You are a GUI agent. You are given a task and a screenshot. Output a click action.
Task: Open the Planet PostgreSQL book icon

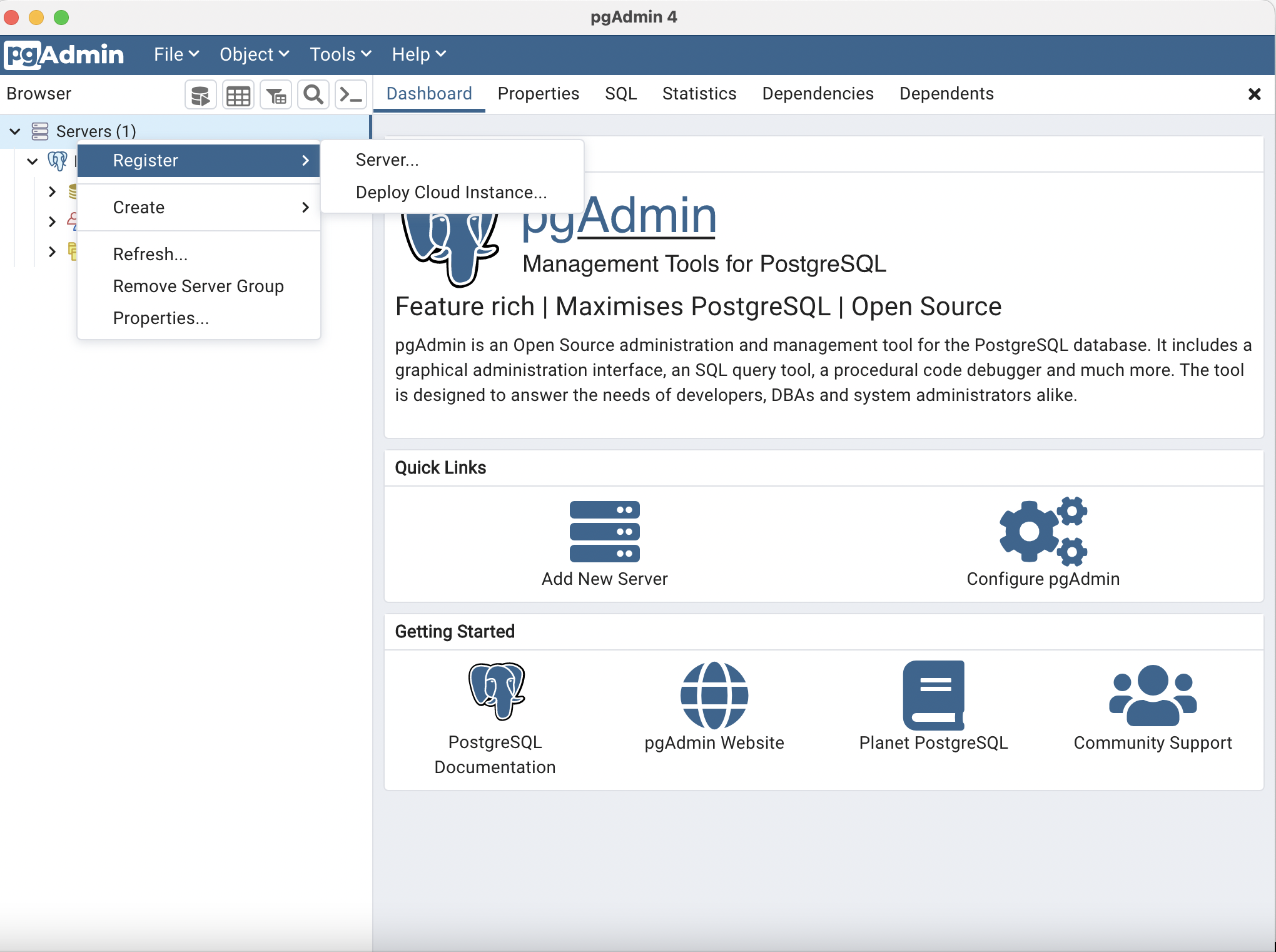(x=933, y=695)
